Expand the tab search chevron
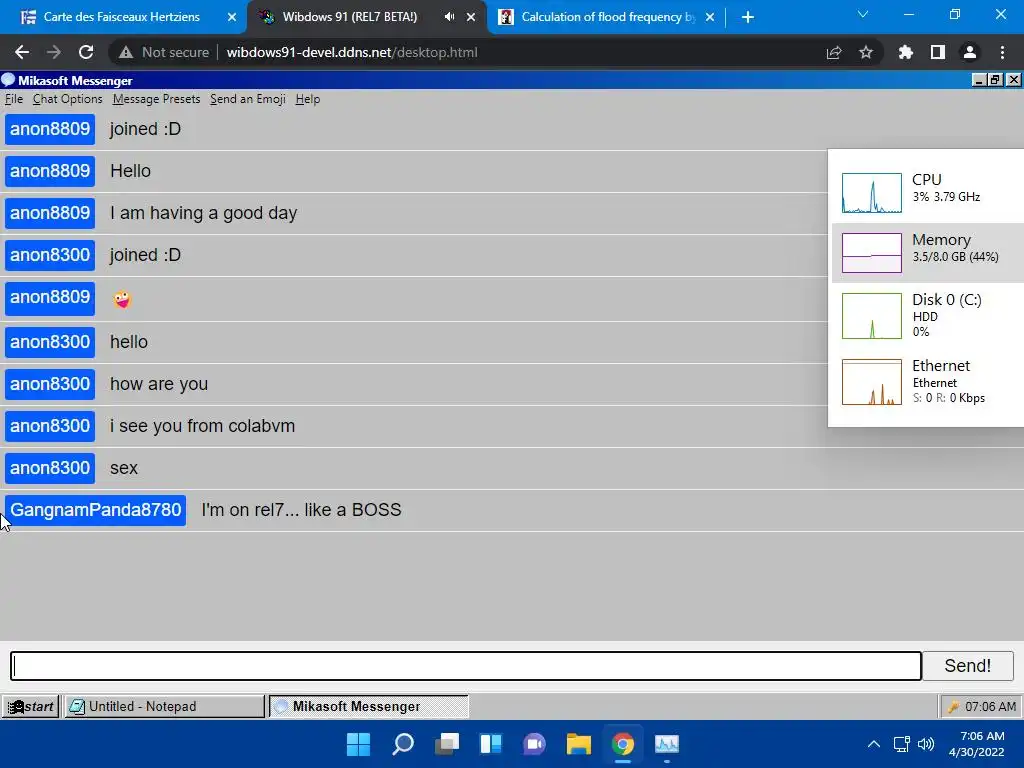 [863, 14]
